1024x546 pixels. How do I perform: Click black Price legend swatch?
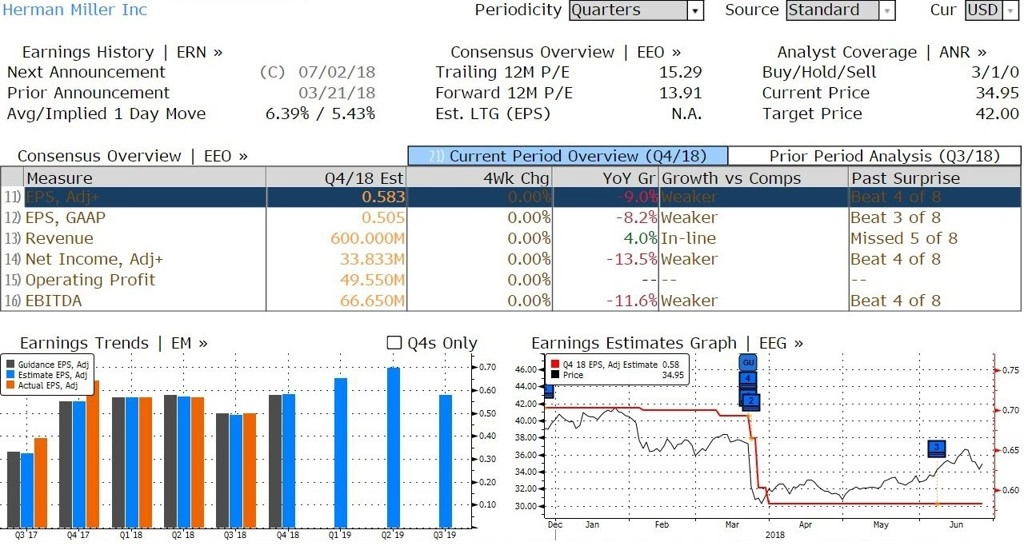coord(555,375)
